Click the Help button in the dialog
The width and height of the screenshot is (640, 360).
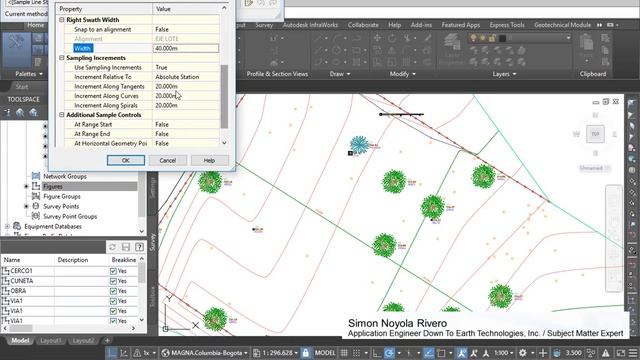click(209, 160)
